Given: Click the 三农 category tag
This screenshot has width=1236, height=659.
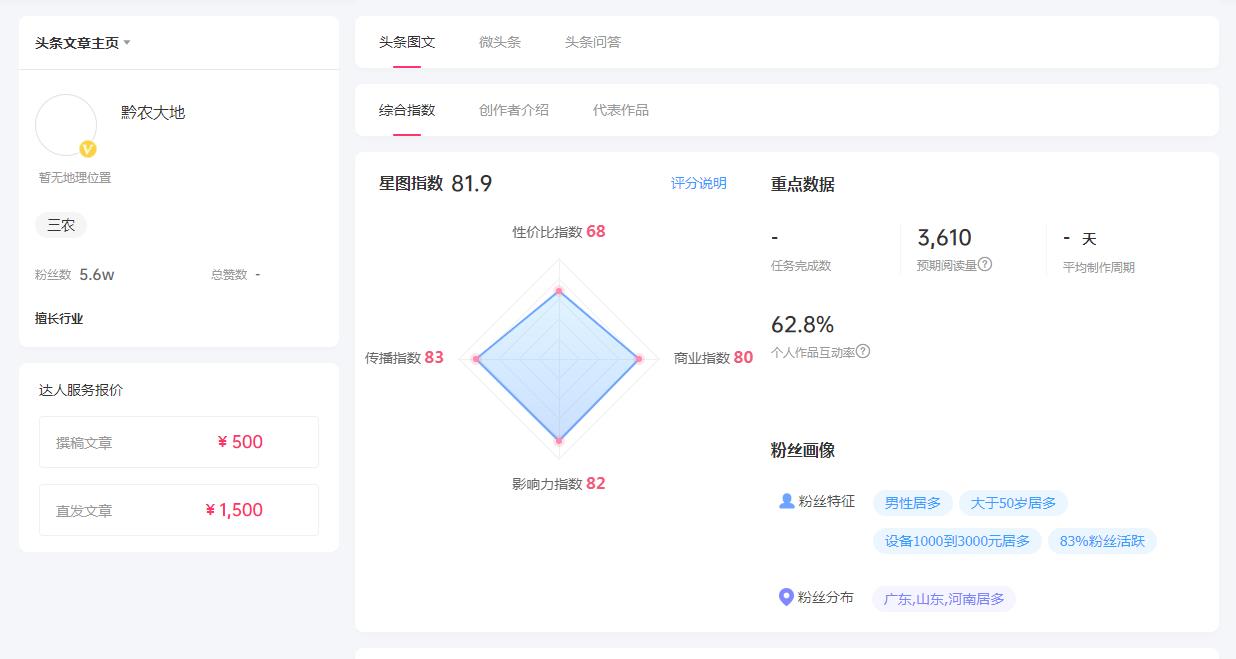Looking at the screenshot, I should pyautogui.click(x=61, y=225).
